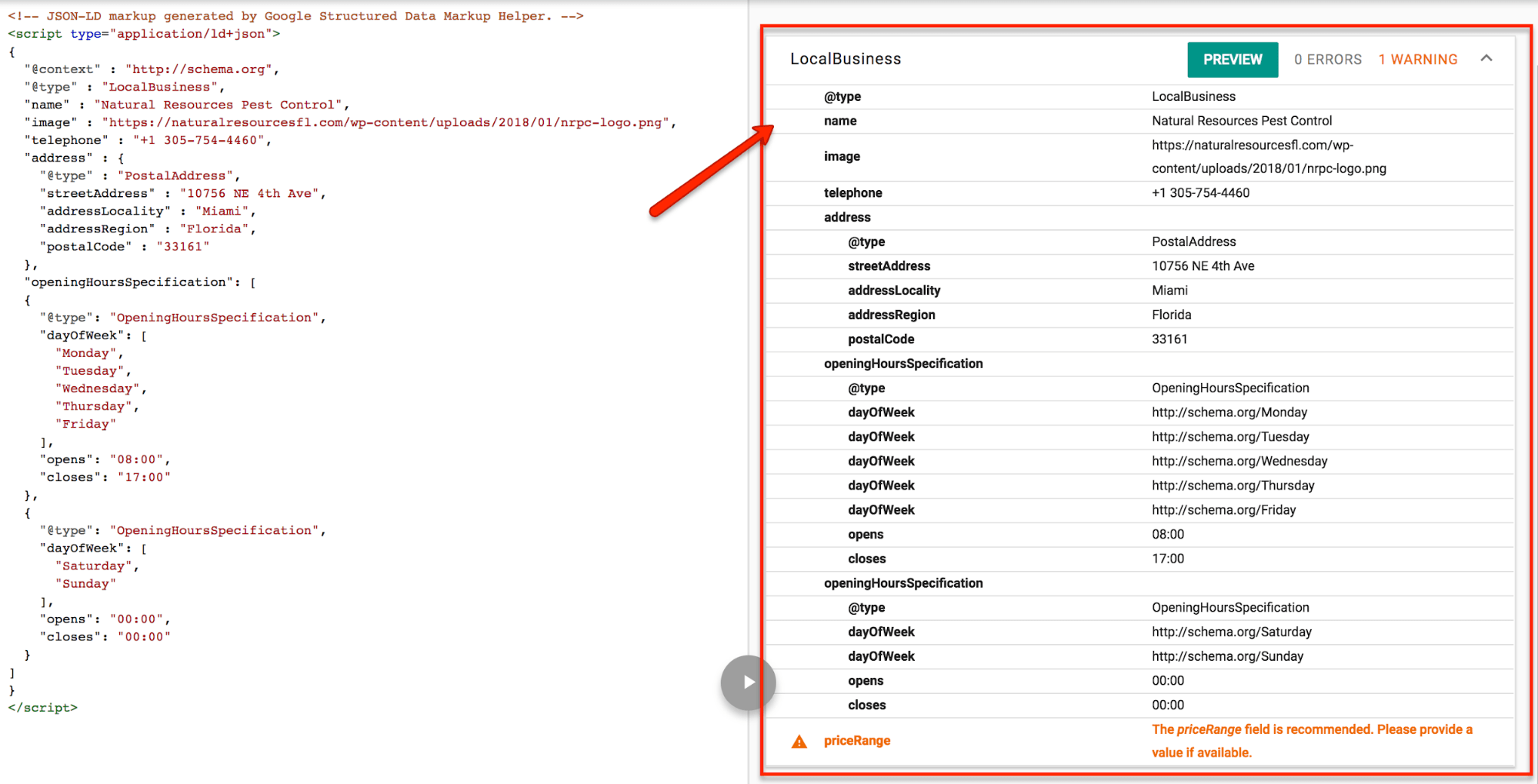Collapse the LocalBusiness result panel chevron
This screenshot has width=1538, height=784.
(1486, 58)
